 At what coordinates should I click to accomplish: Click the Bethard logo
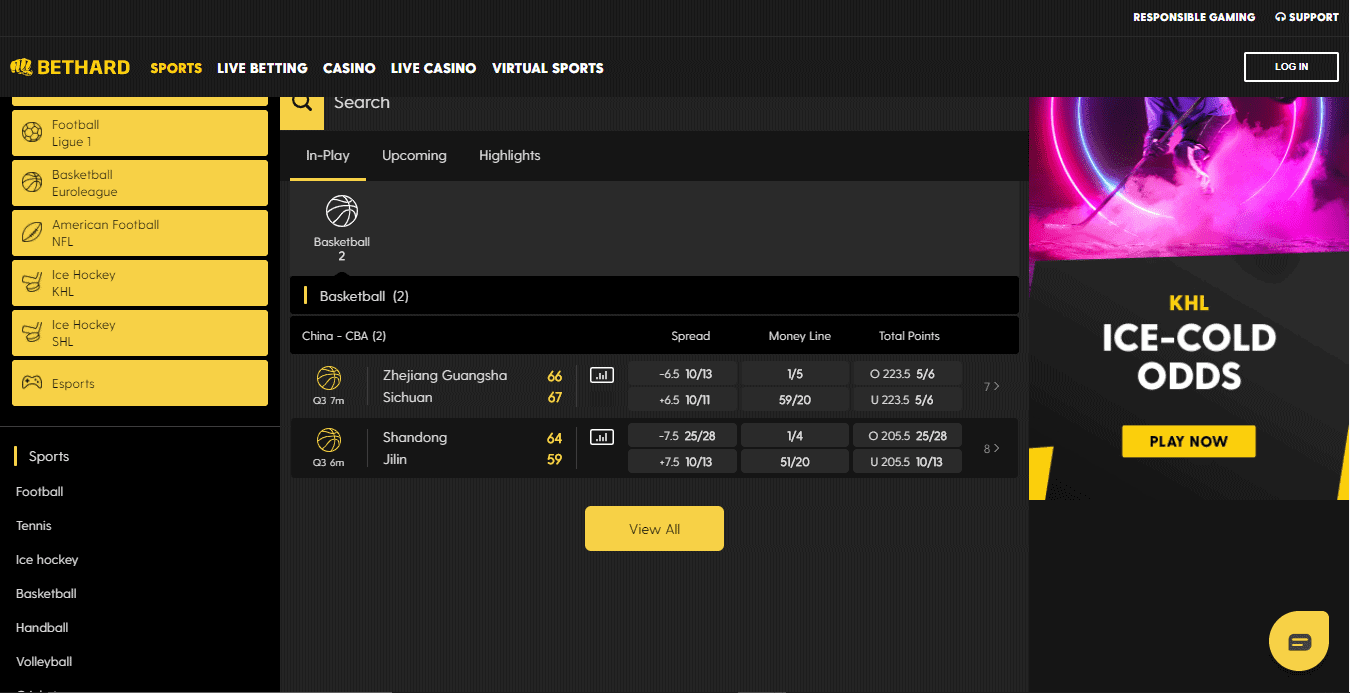[70, 68]
